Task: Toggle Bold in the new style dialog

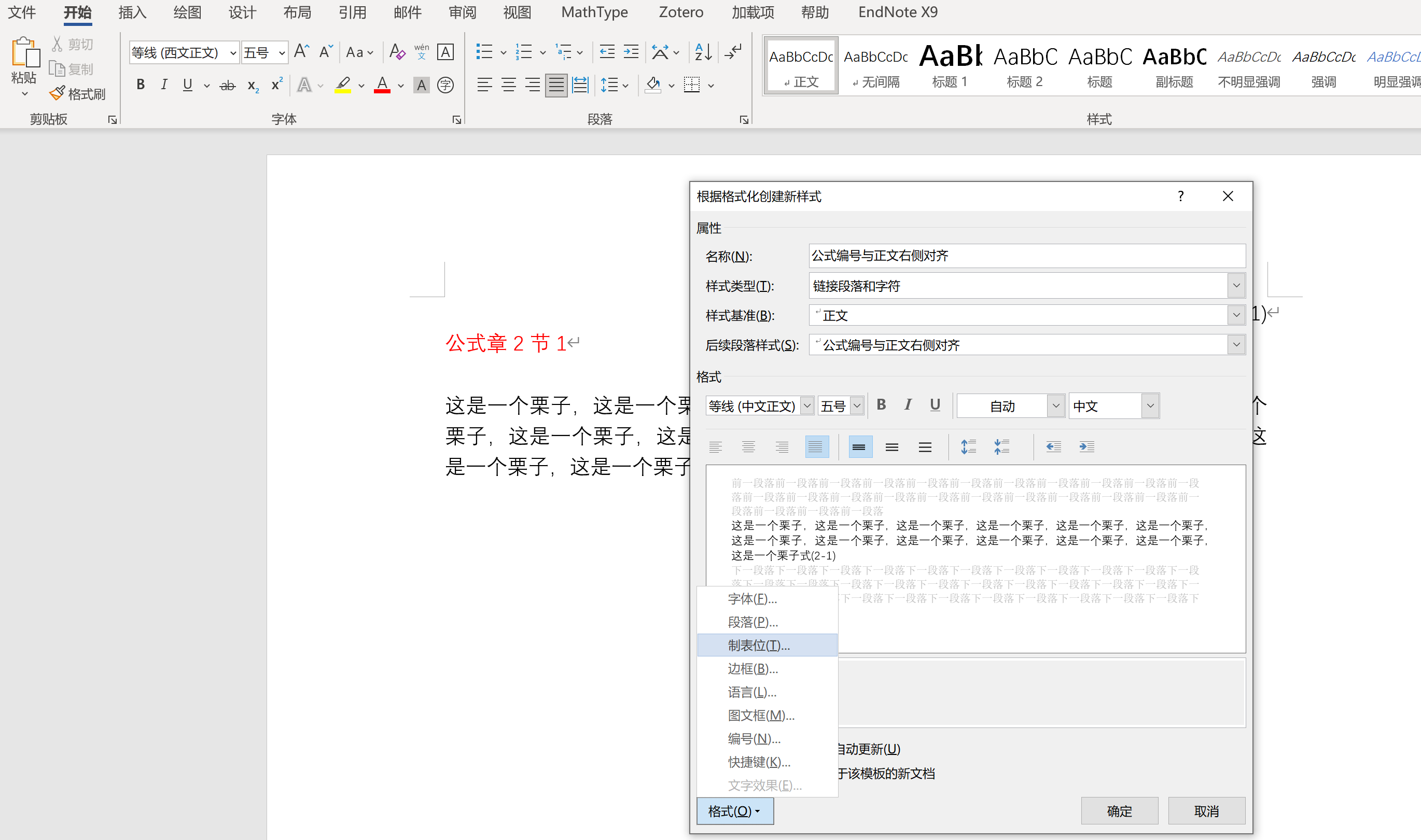Action: coord(881,405)
